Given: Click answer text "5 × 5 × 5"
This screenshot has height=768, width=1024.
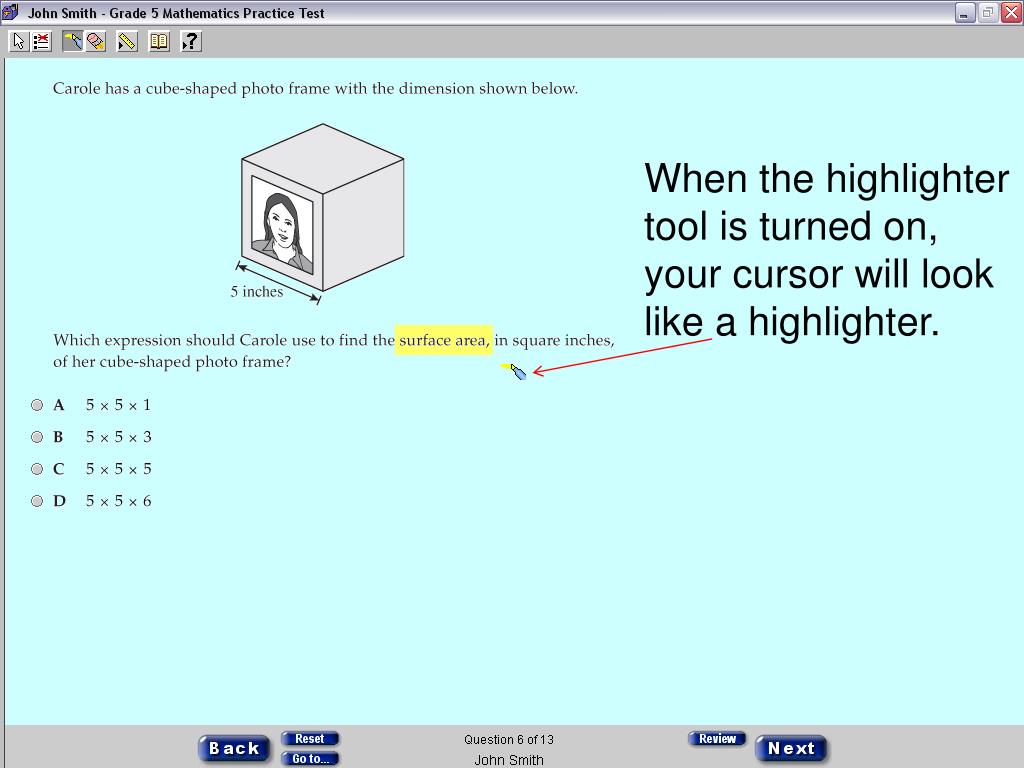Looking at the screenshot, I should (x=118, y=469).
